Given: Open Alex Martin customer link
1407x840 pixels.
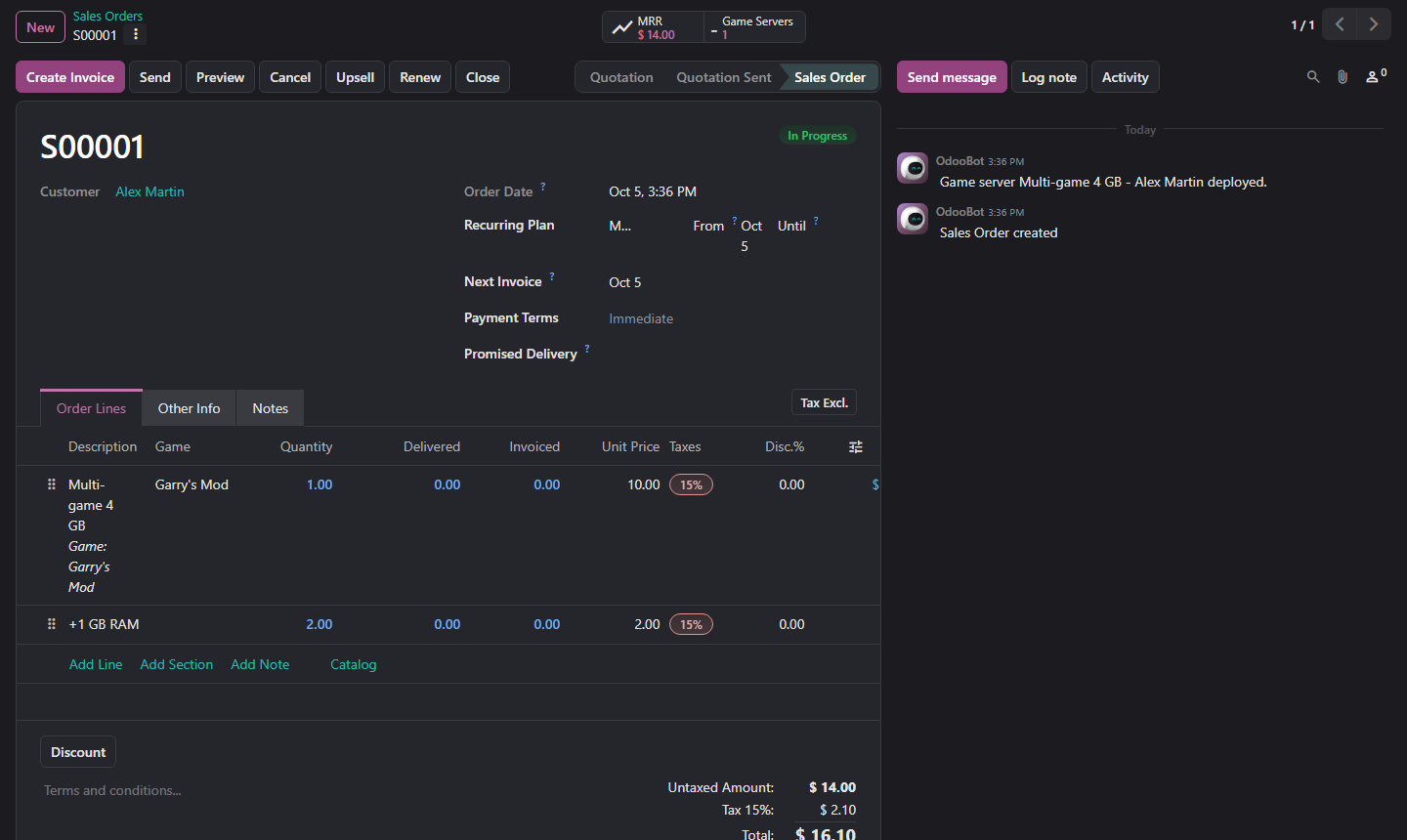Looking at the screenshot, I should coord(149,191).
